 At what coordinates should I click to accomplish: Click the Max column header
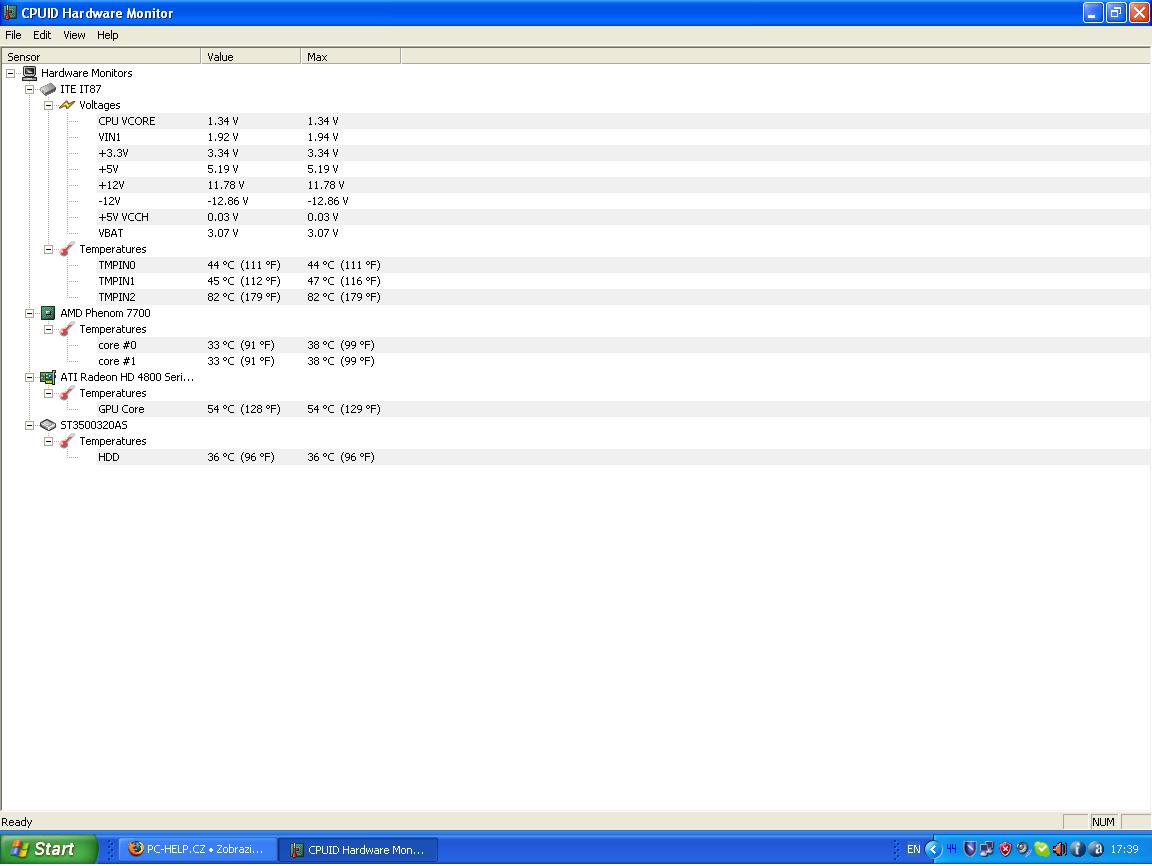350,57
